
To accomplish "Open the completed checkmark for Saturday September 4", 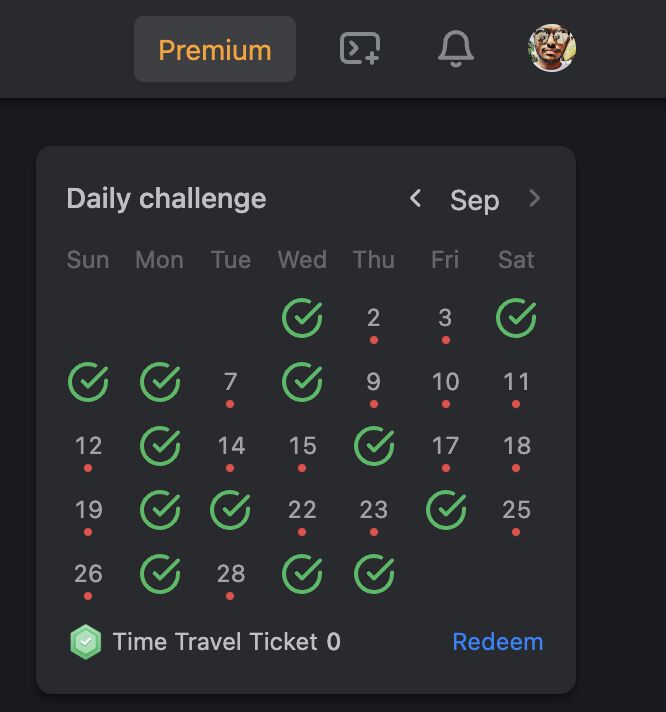I will click(516, 318).
